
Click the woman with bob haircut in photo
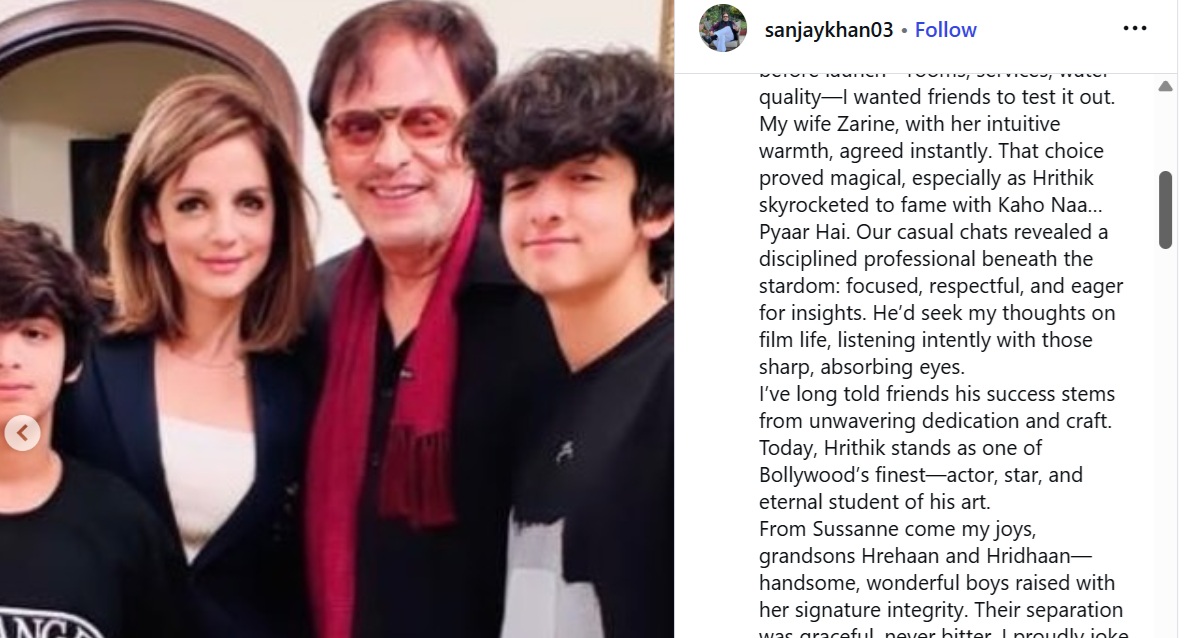(198, 343)
